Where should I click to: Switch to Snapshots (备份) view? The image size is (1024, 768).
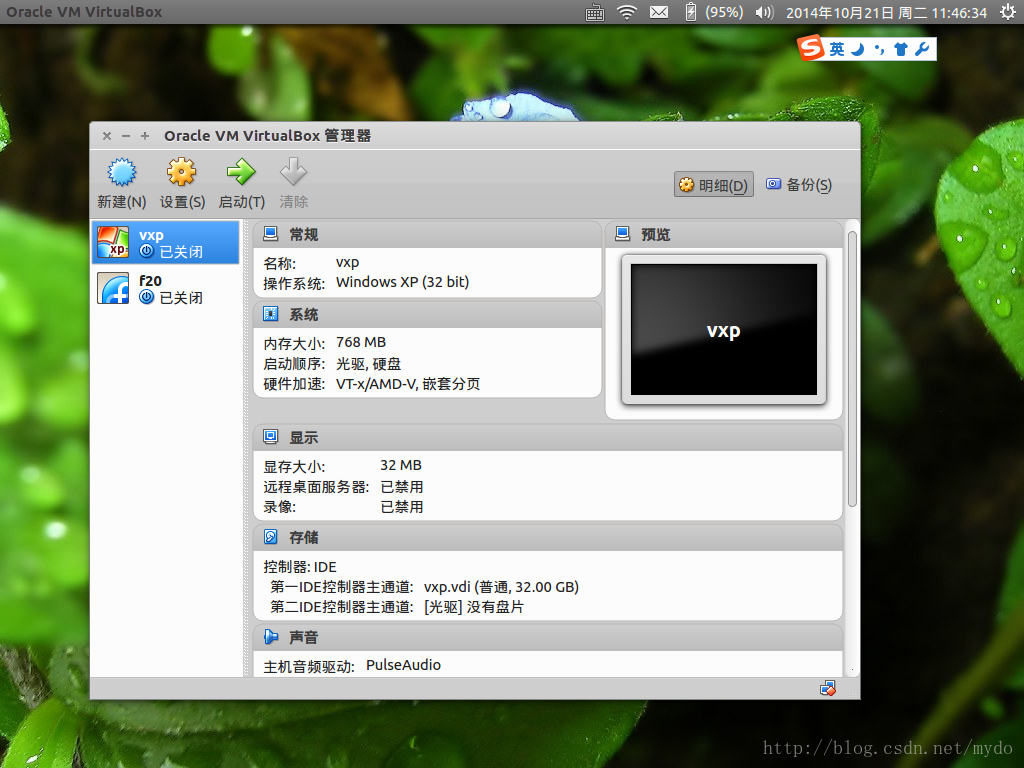pyautogui.click(x=799, y=185)
